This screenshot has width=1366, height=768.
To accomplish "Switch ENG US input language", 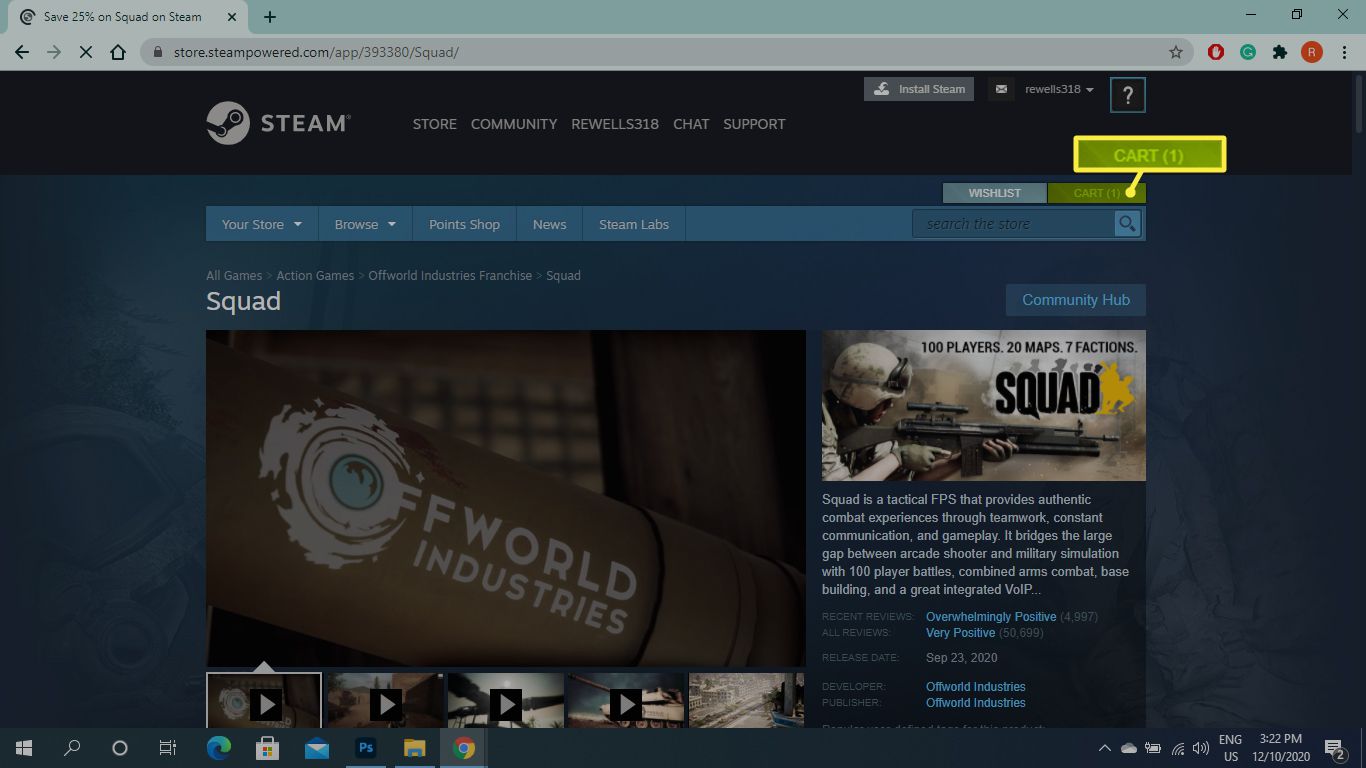I will click(x=1230, y=748).
